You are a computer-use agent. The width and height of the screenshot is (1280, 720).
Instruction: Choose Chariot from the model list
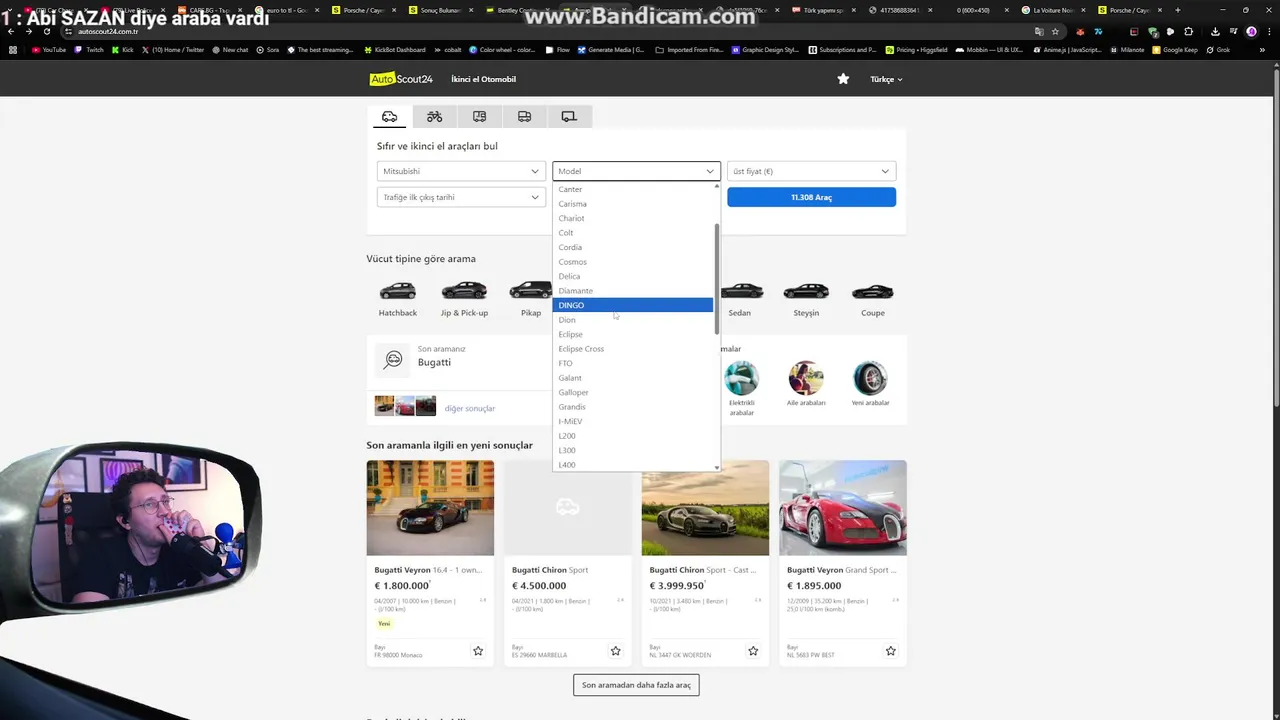click(632, 218)
